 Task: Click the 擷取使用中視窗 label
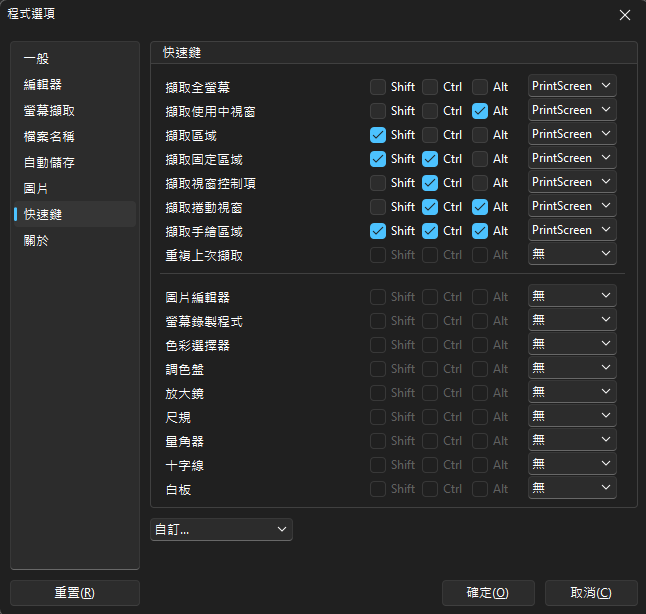(211, 111)
